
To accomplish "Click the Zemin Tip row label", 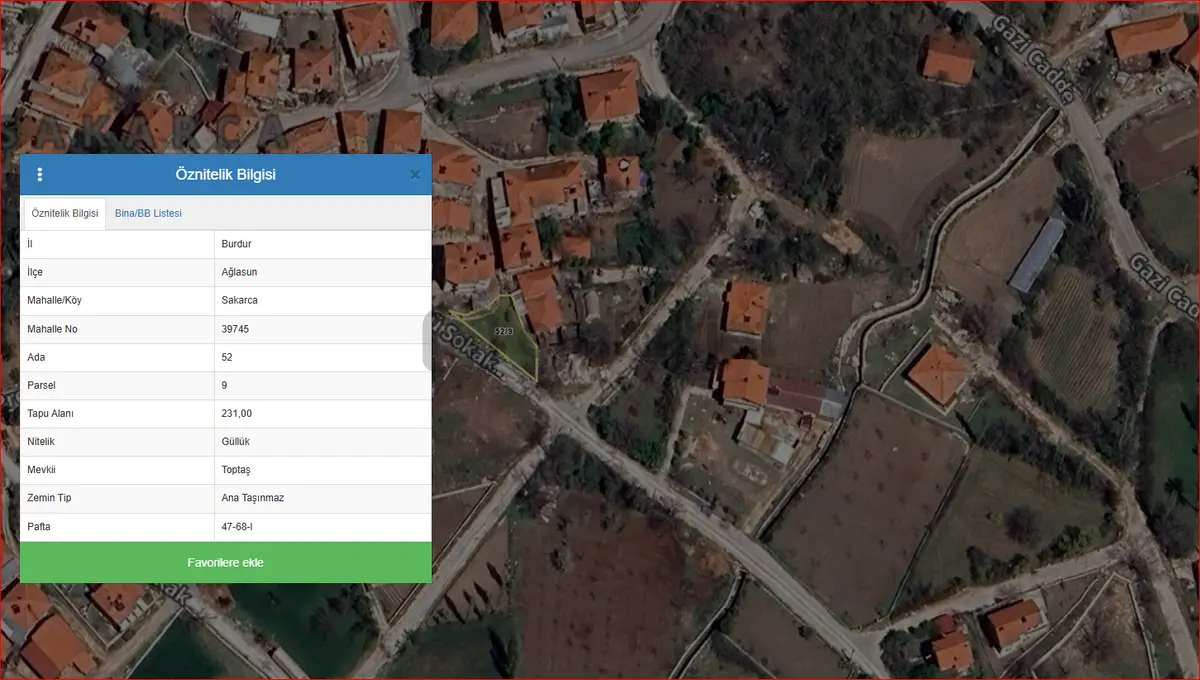I will 49,498.
